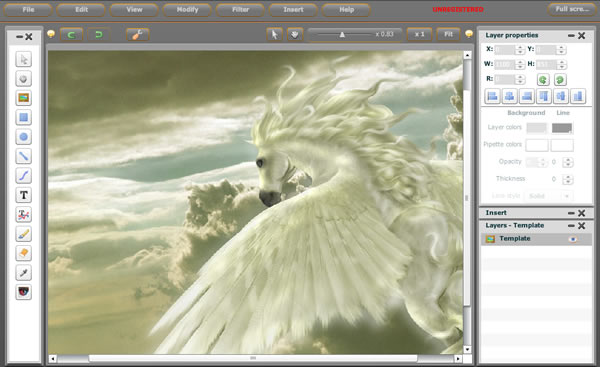Click the Layer colors line swatch

point(562,128)
